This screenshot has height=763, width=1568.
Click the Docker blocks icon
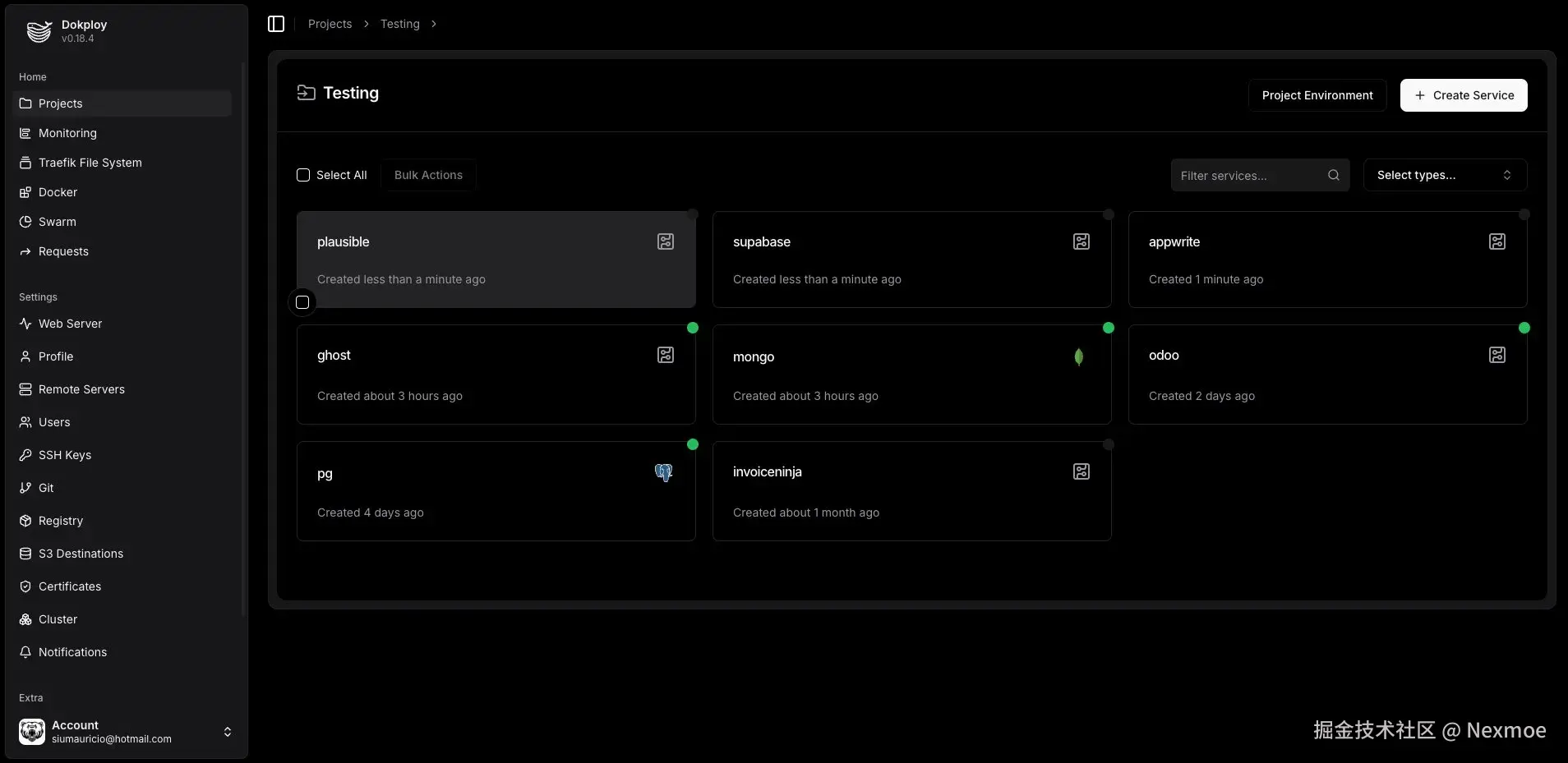[x=25, y=192]
